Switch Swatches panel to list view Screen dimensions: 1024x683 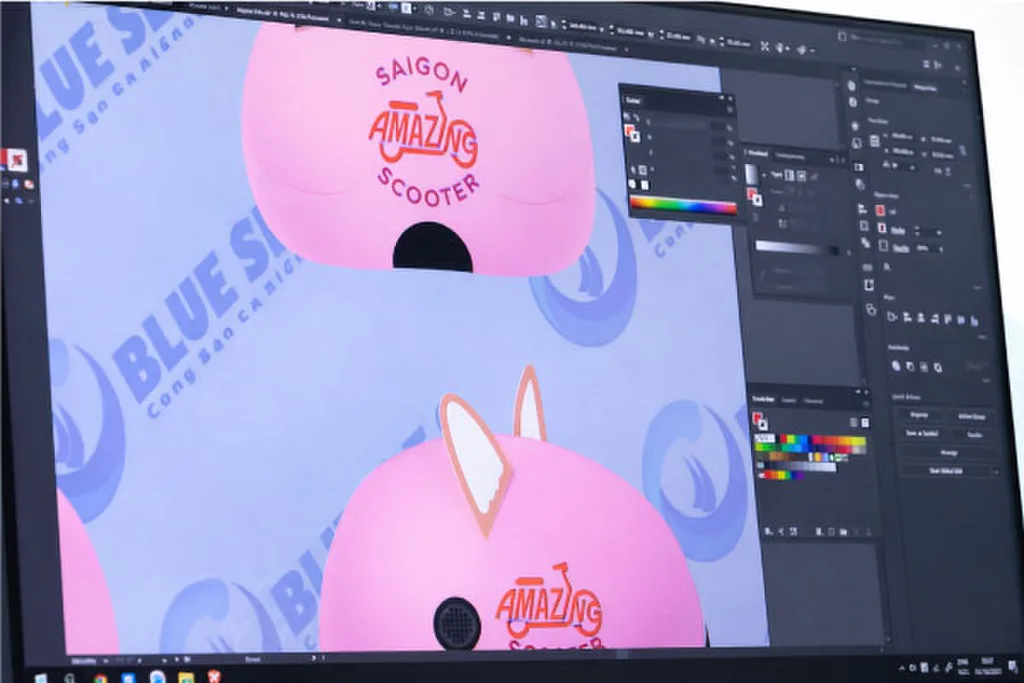coord(853,422)
